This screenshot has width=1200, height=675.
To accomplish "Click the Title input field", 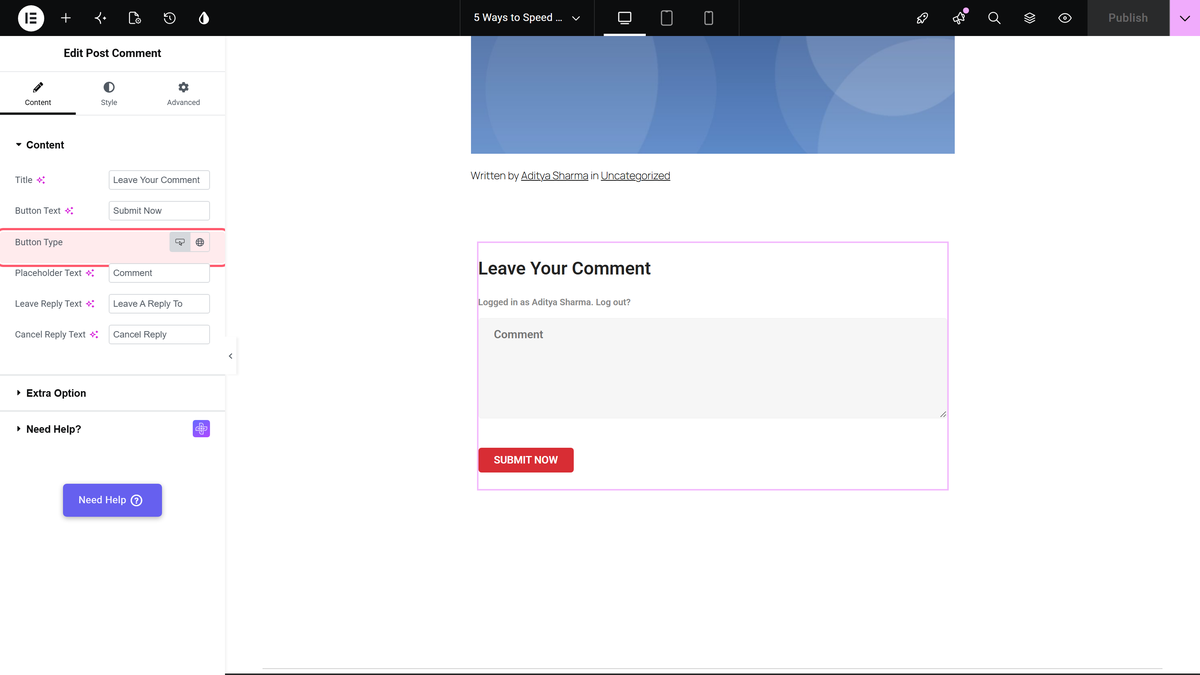I will point(159,180).
